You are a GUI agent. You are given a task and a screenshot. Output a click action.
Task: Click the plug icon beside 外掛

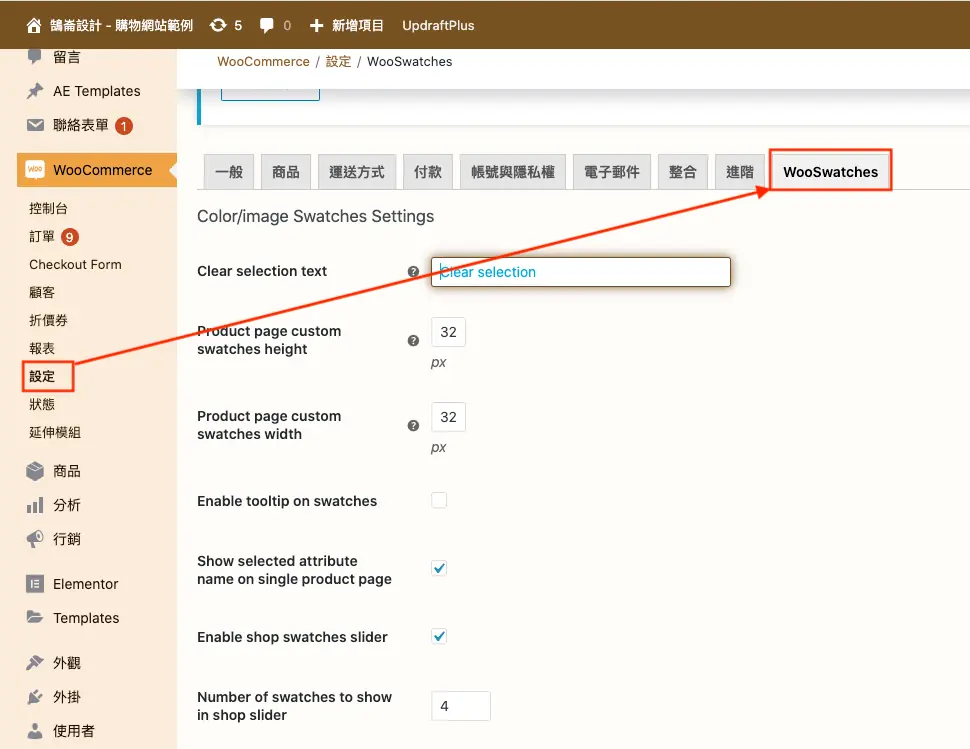(35, 697)
